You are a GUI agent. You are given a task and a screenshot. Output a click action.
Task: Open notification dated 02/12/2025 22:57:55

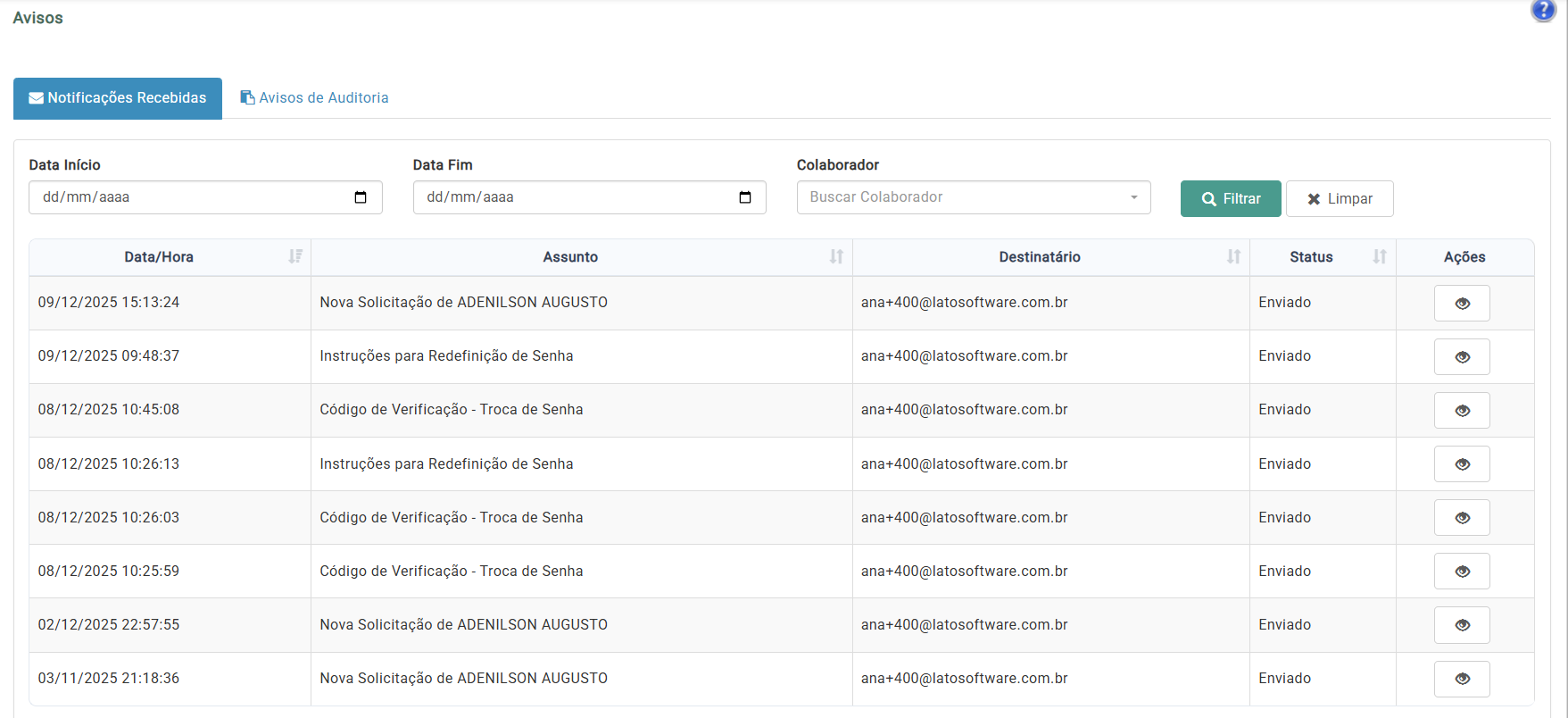(1461, 625)
